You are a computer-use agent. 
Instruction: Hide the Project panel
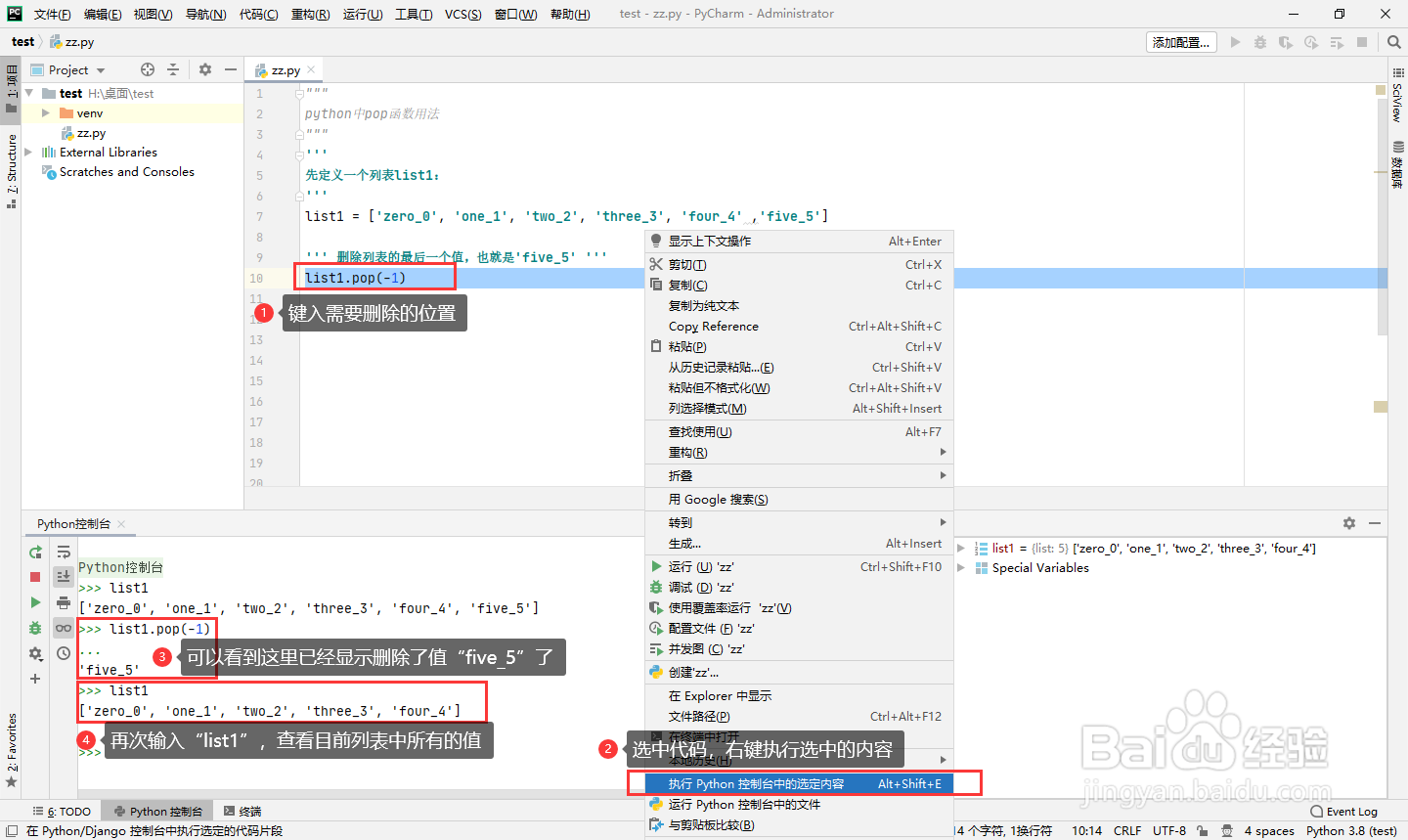pyautogui.click(x=231, y=69)
